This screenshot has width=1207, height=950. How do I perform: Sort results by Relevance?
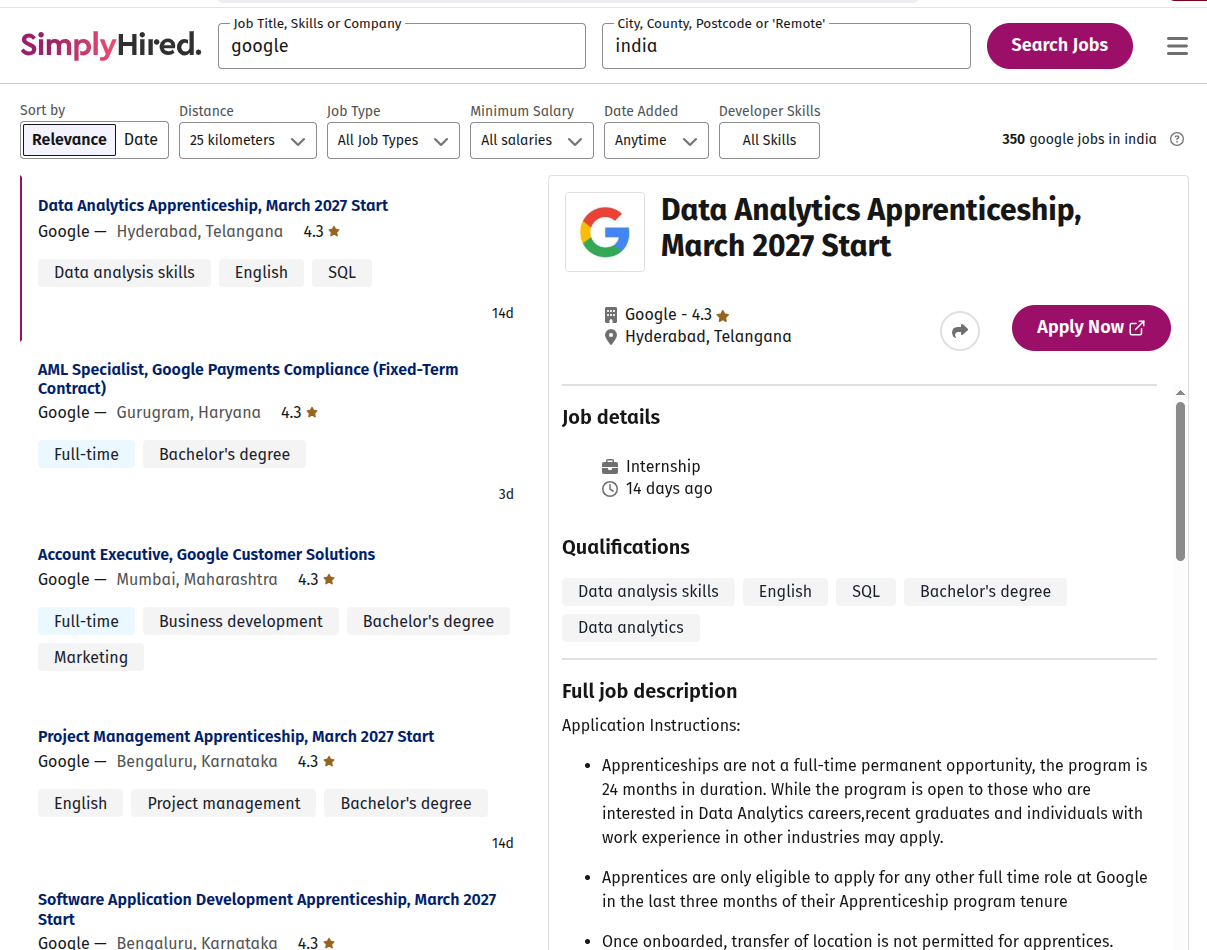point(69,140)
